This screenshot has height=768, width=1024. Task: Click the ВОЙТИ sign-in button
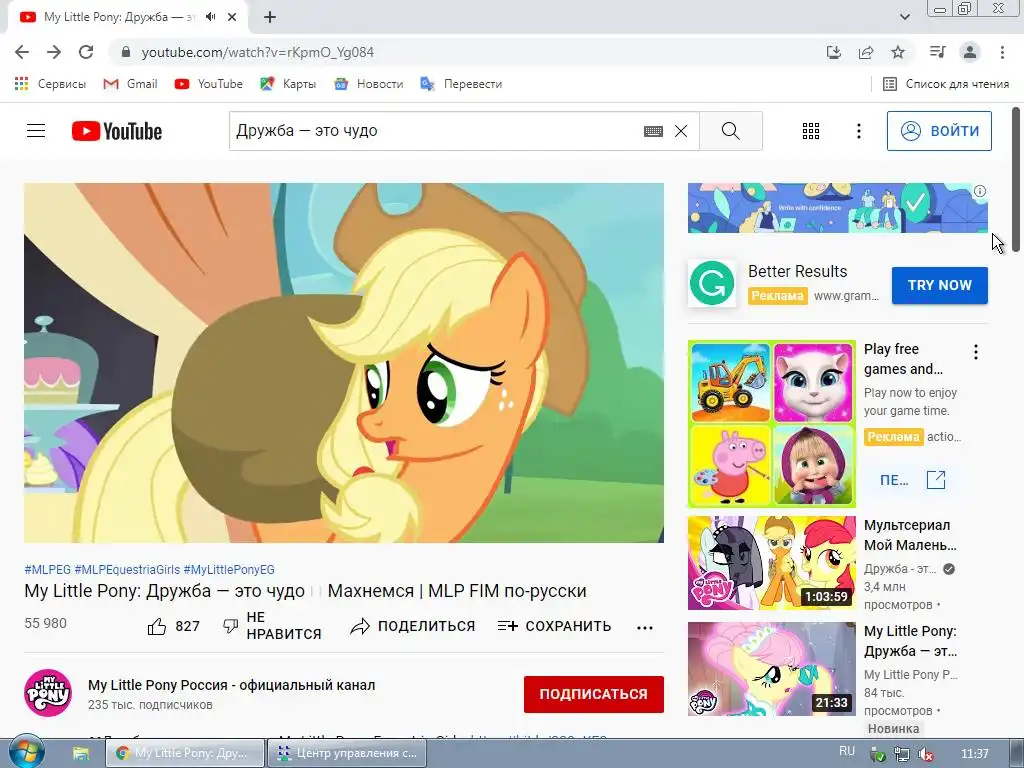pos(939,131)
